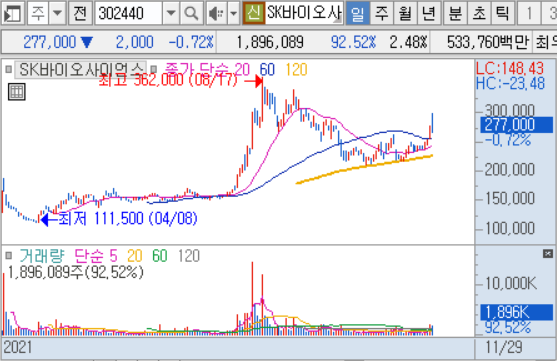This screenshot has width=557, height=361.
Task: Switch to the 분 minute chart tab
Action: (455, 14)
